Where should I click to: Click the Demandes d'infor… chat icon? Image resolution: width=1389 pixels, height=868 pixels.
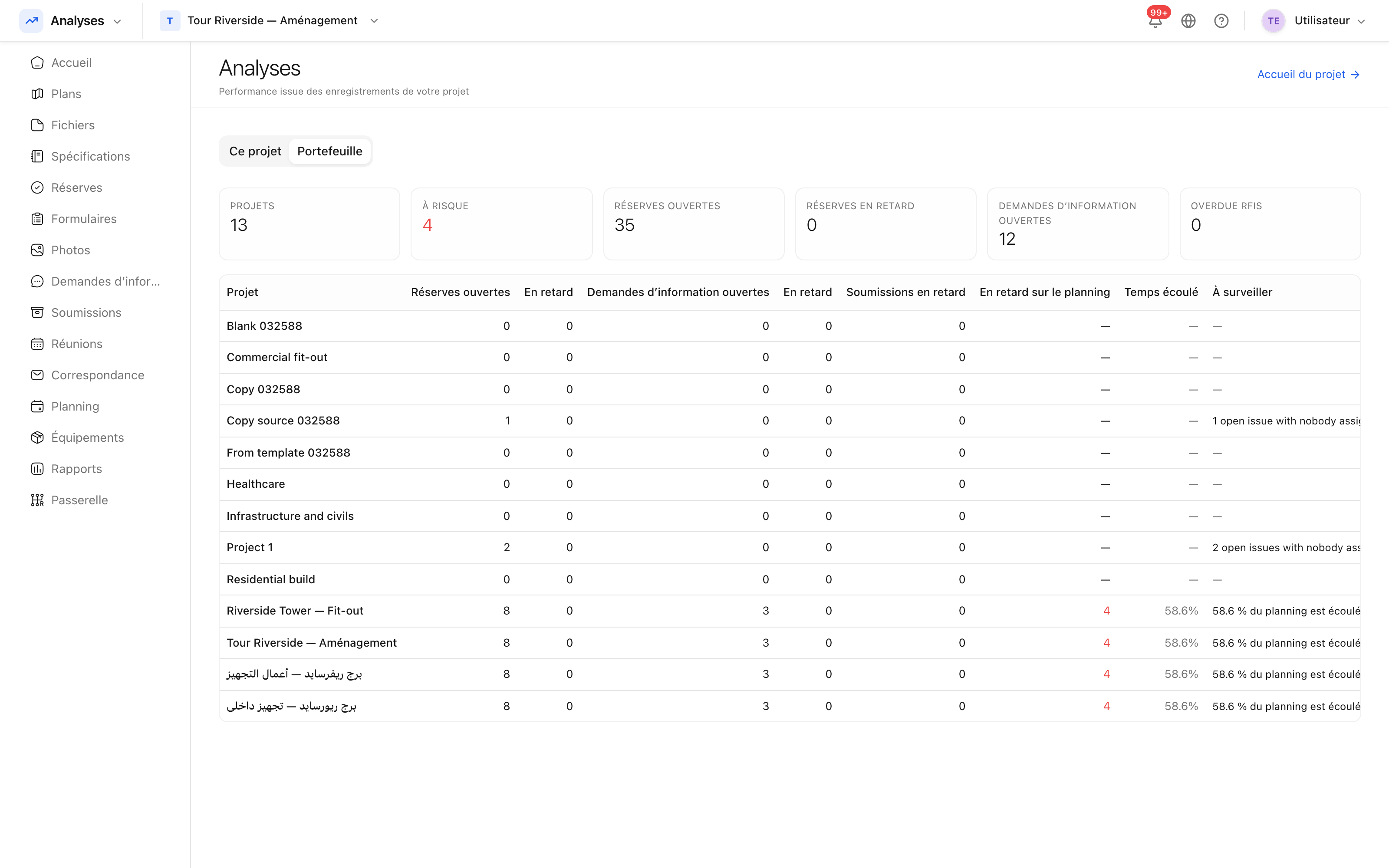click(37, 281)
